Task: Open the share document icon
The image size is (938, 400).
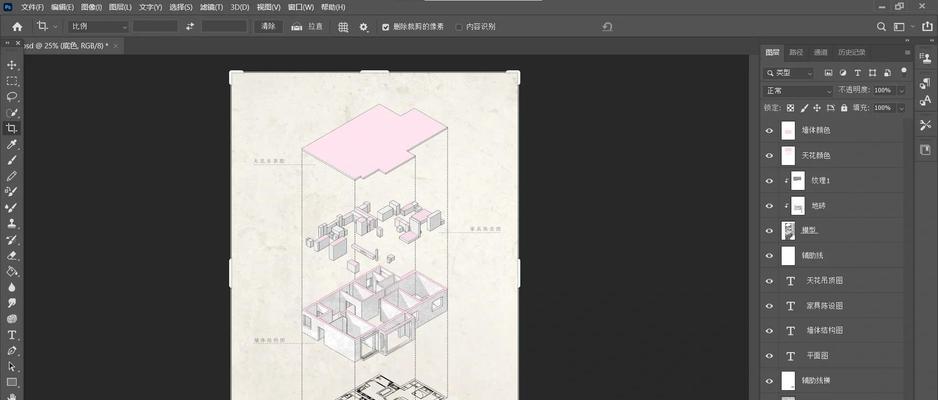Action: pyautogui.click(x=927, y=27)
